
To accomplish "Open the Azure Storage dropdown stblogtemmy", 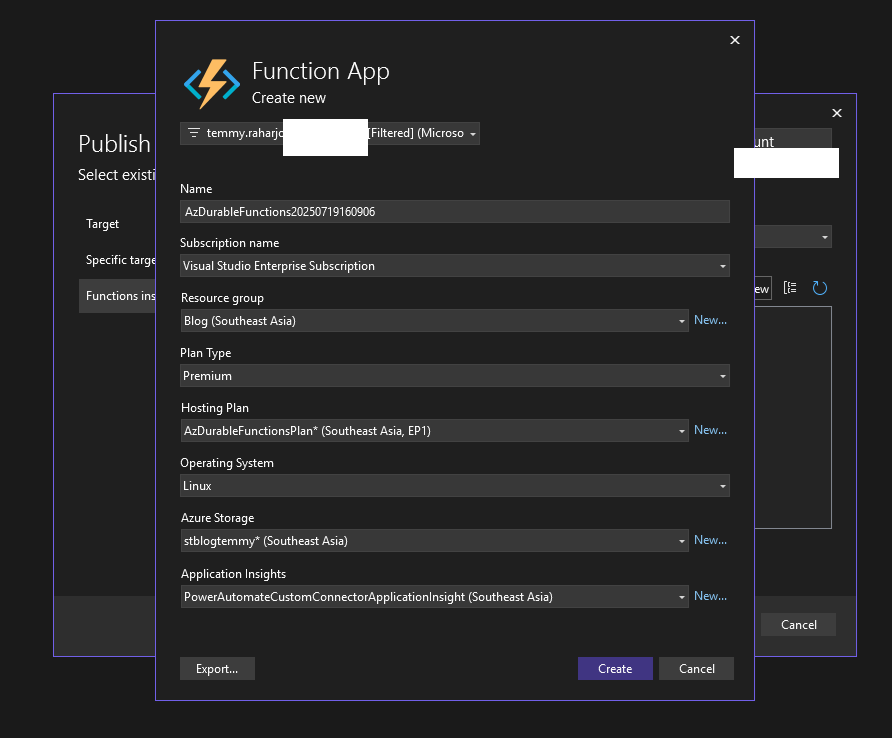I will pyautogui.click(x=435, y=541).
